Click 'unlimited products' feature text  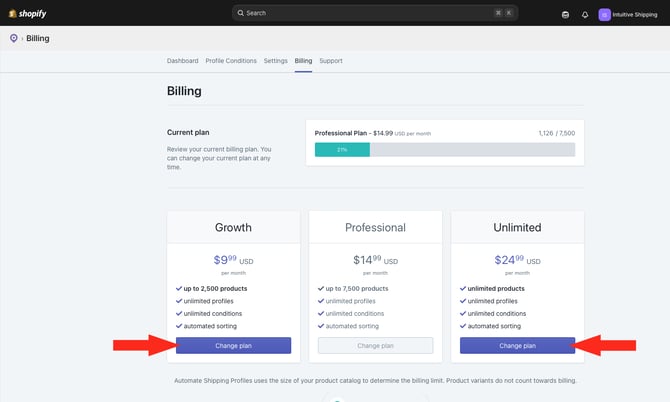[x=496, y=288]
